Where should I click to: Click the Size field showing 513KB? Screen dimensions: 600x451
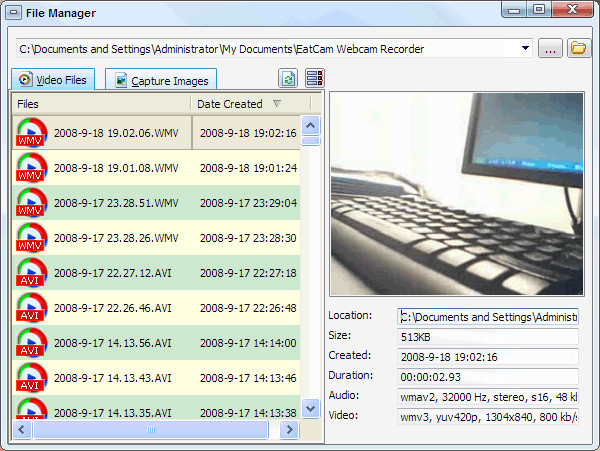(488, 337)
